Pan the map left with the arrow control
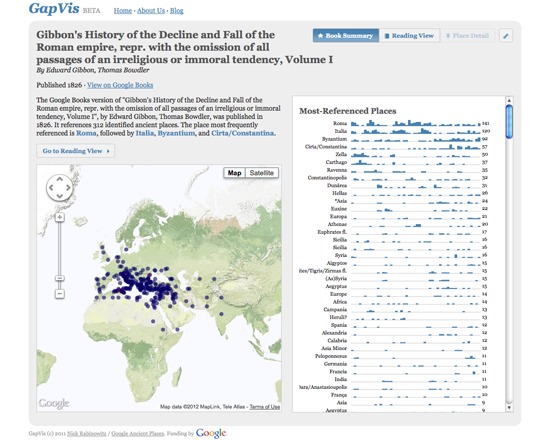 (x=51, y=188)
